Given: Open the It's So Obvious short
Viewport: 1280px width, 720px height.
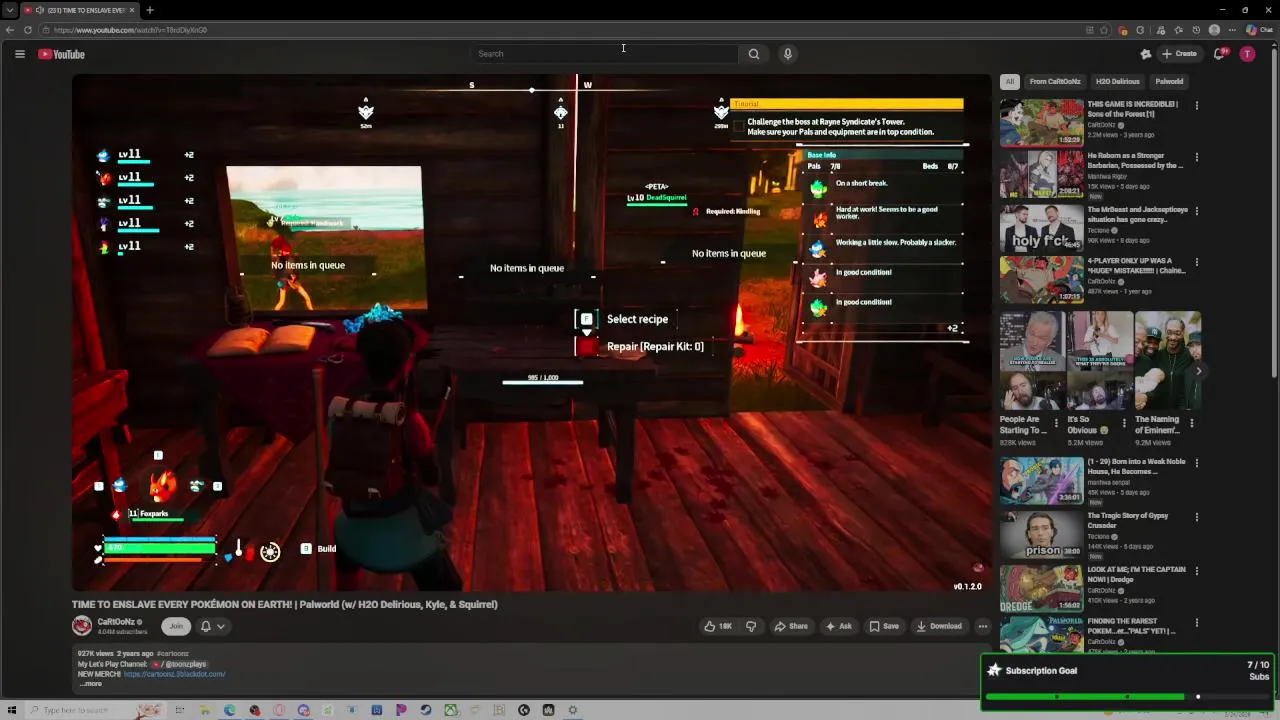Looking at the screenshot, I should click(x=1100, y=361).
